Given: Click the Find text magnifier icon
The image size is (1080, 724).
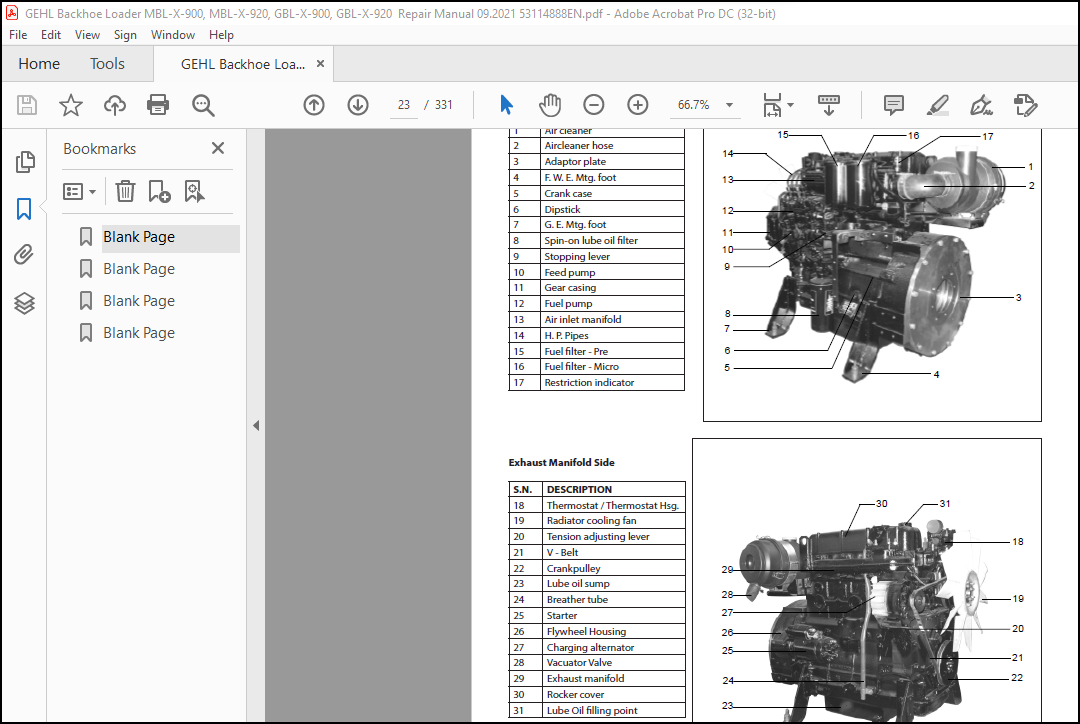Looking at the screenshot, I should click(x=203, y=105).
